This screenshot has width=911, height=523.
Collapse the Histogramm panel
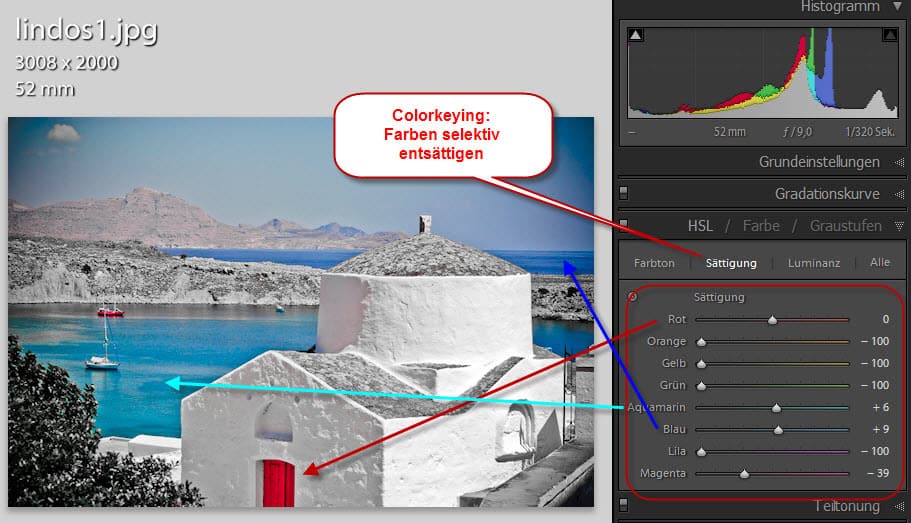[x=899, y=7]
